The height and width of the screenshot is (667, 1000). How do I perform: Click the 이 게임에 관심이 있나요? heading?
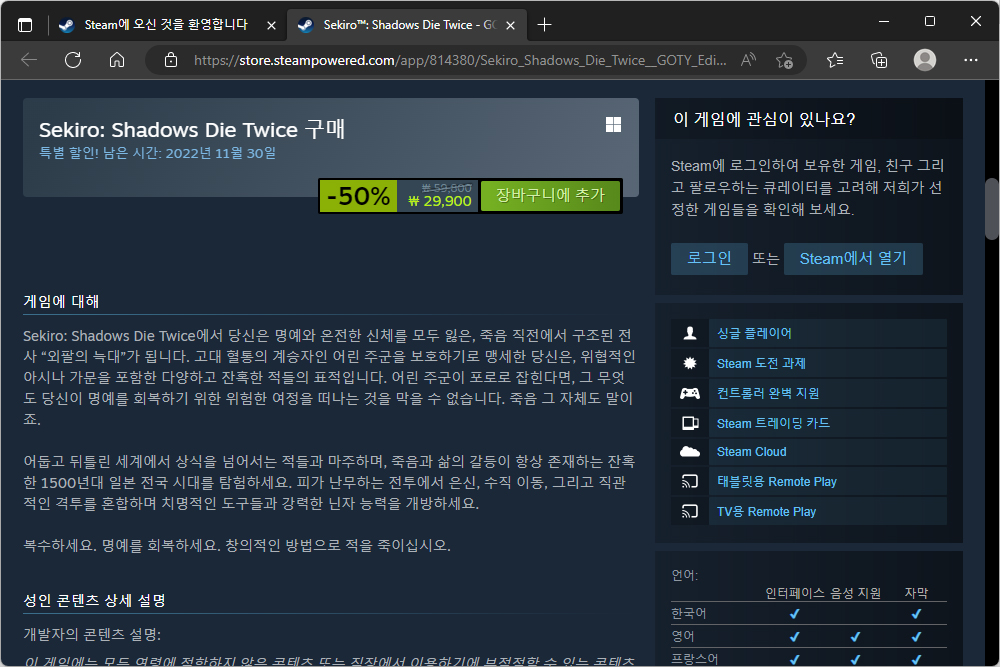pos(764,119)
